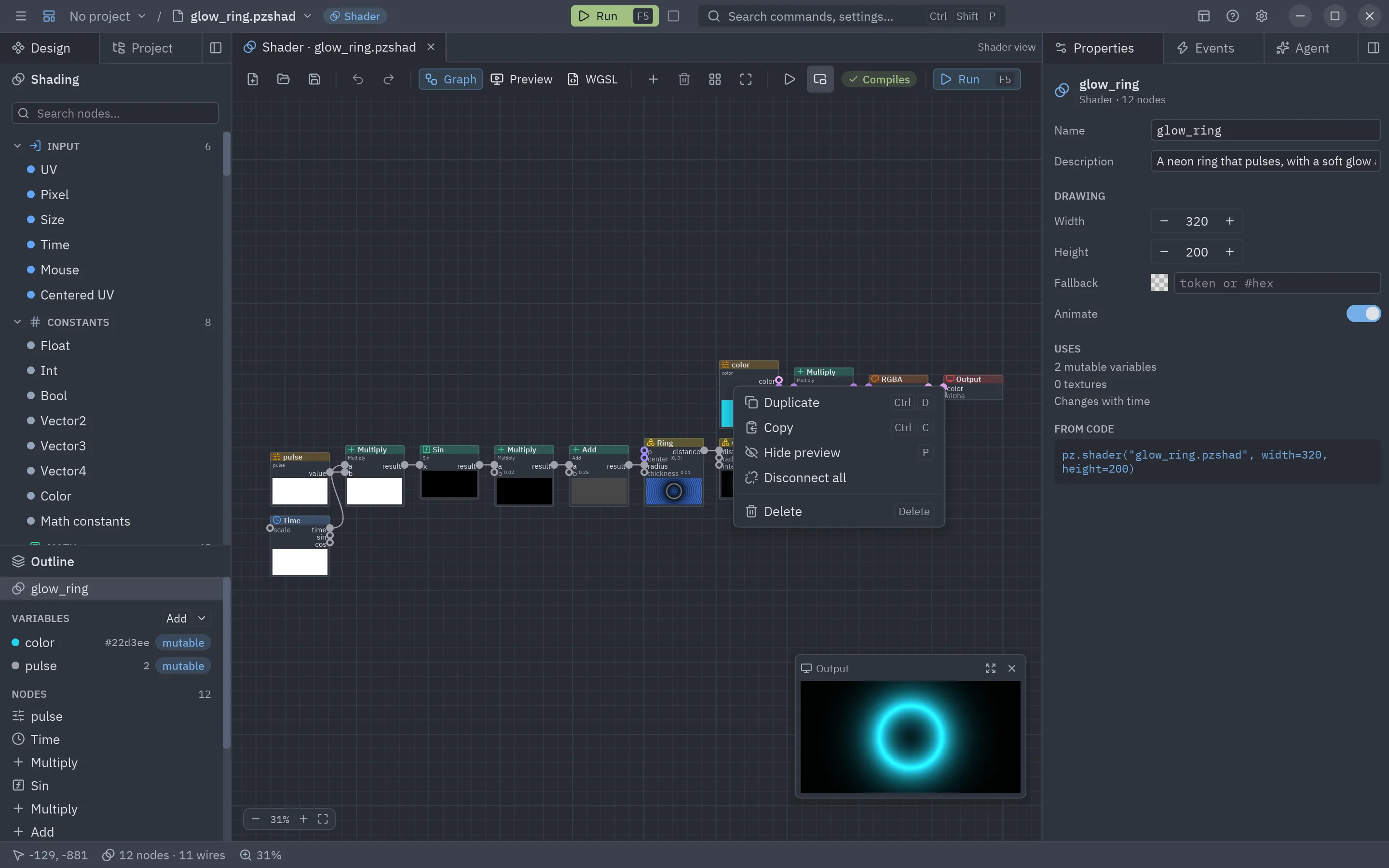
Task: Click the auto-arrange grid icon
Action: tap(715, 79)
